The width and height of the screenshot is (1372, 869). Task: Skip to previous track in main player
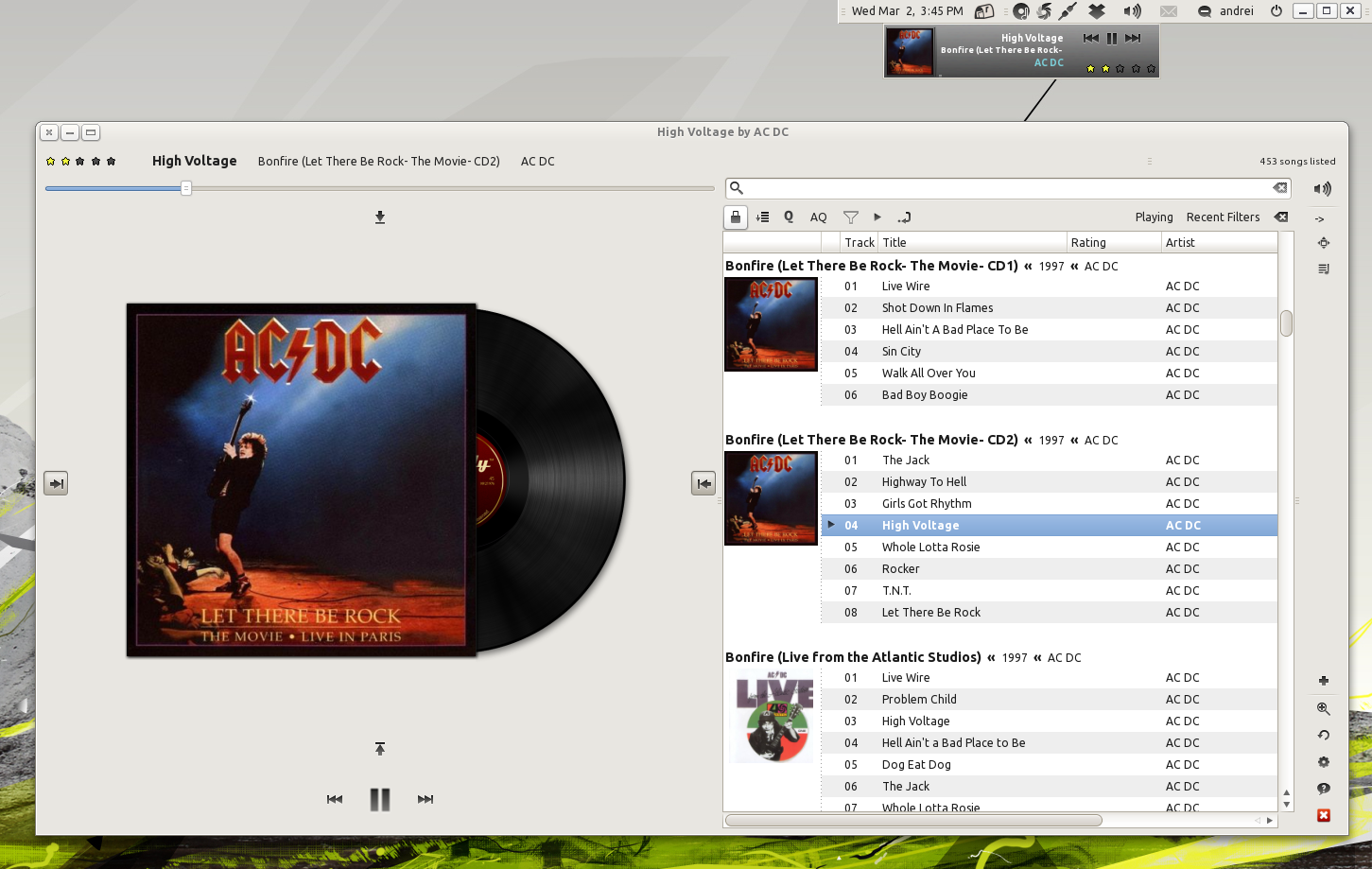point(335,799)
